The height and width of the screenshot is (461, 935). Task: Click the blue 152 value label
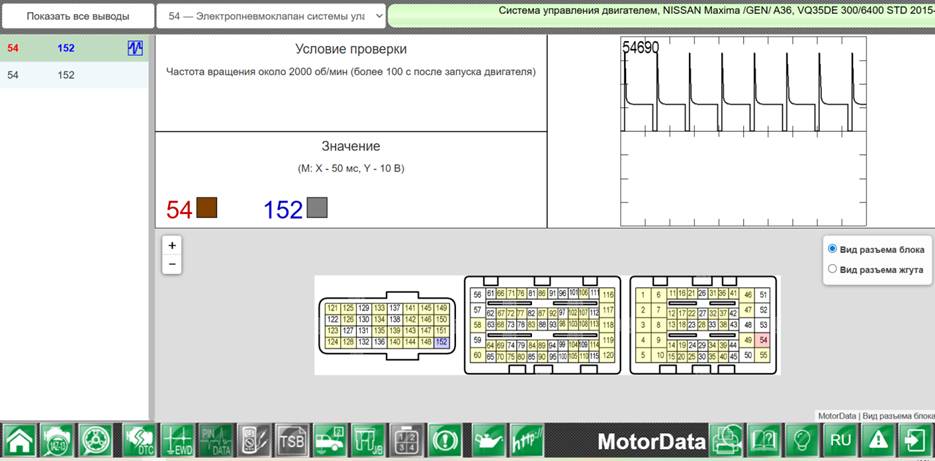[283, 210]
